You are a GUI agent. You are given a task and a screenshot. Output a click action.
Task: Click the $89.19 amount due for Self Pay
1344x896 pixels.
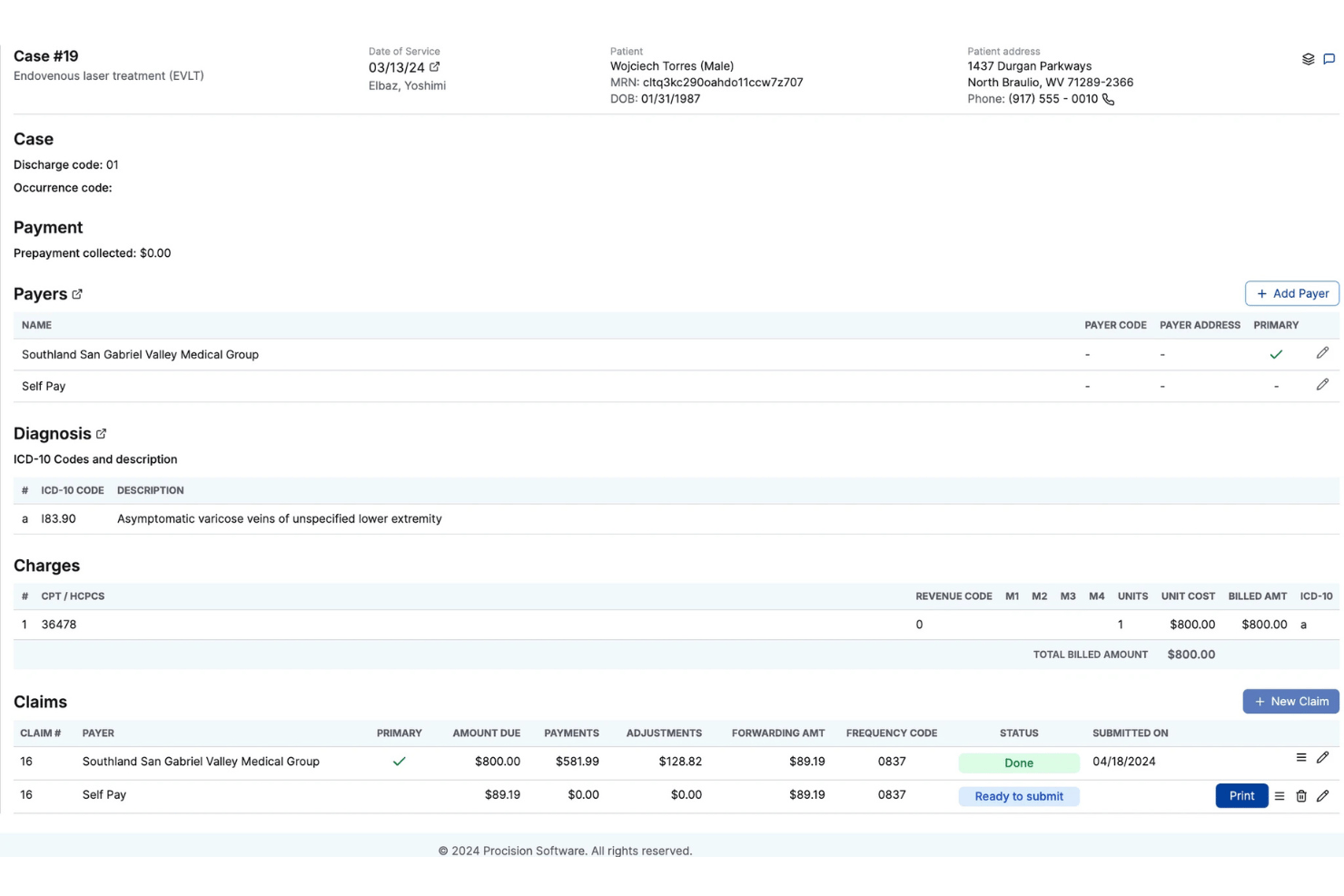tap(502, 795)
